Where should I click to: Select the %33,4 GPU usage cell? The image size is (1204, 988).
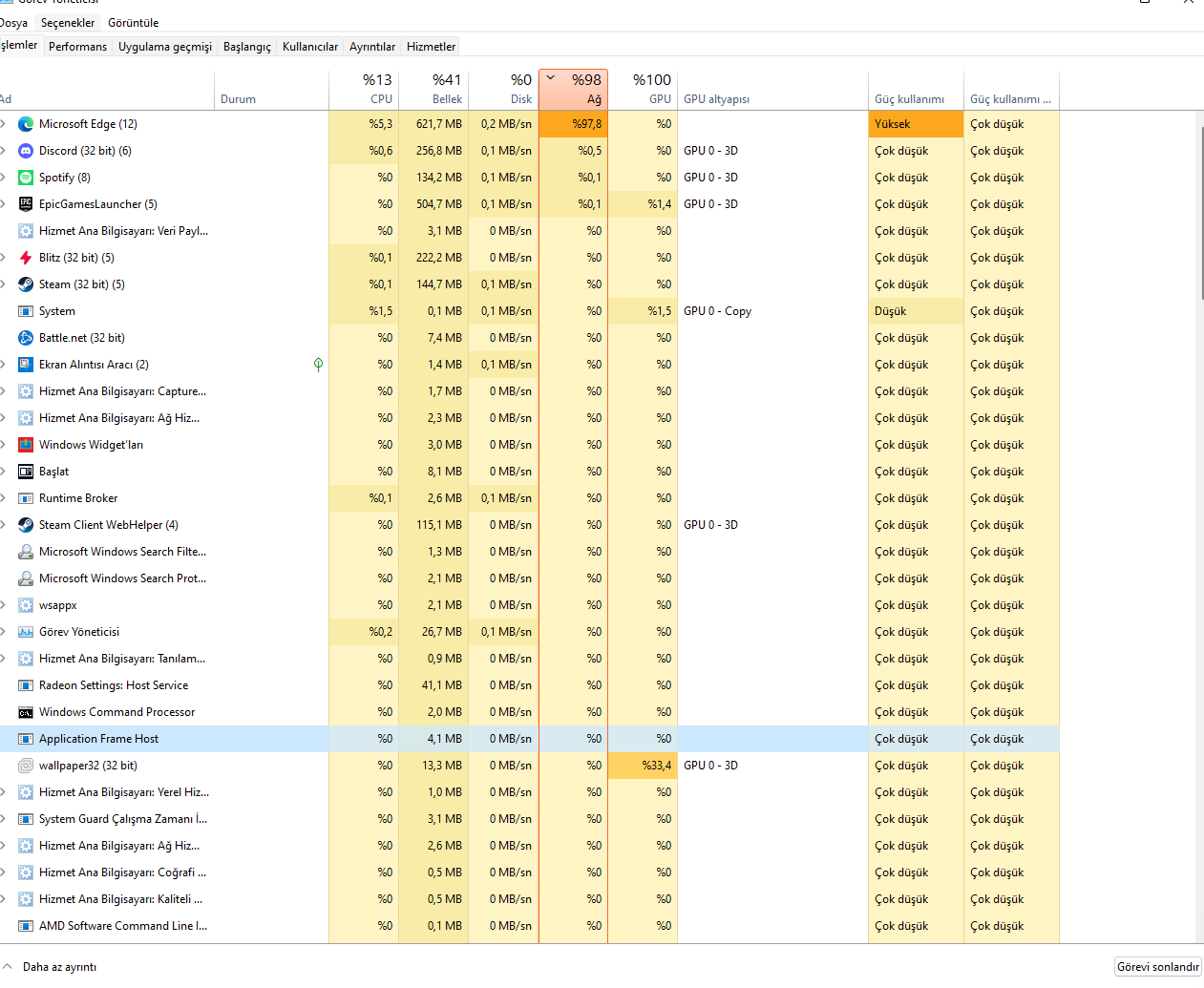tap(643, 766)
